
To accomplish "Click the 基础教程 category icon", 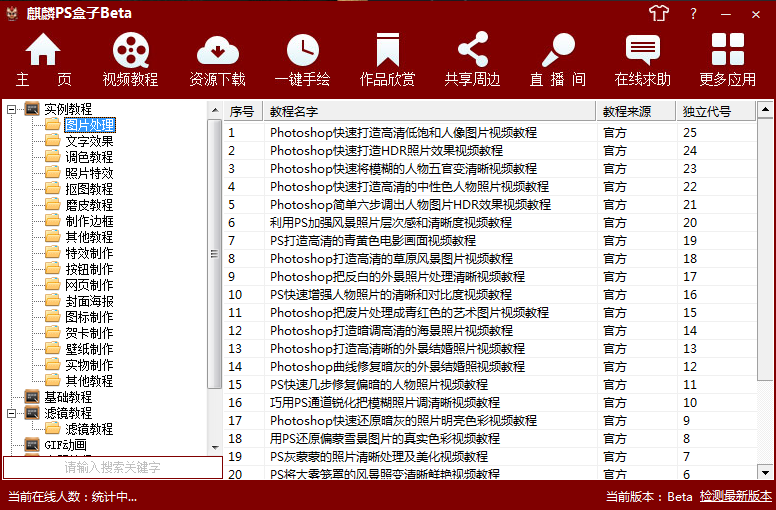I will 32,396.
